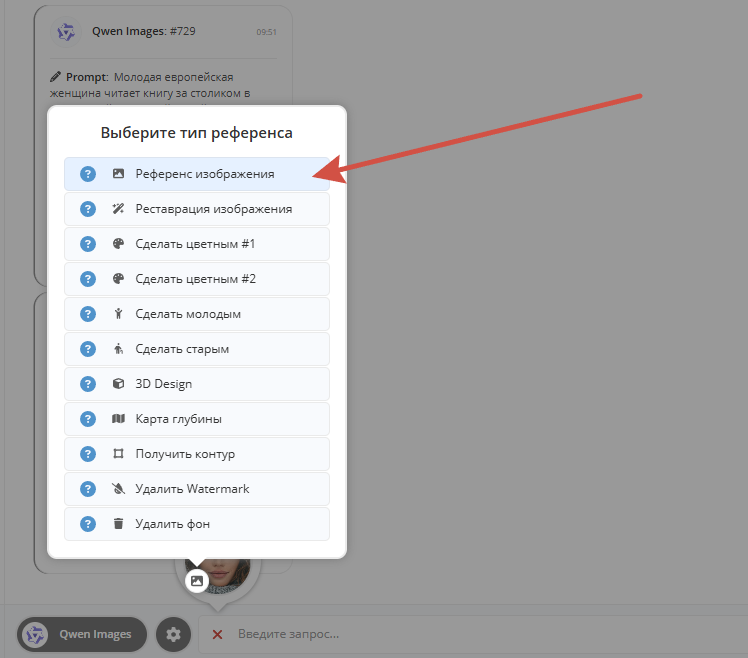Click help icon beside Удалить Watermark
Viewport: 748px width, 658px height.
(88, 489)
